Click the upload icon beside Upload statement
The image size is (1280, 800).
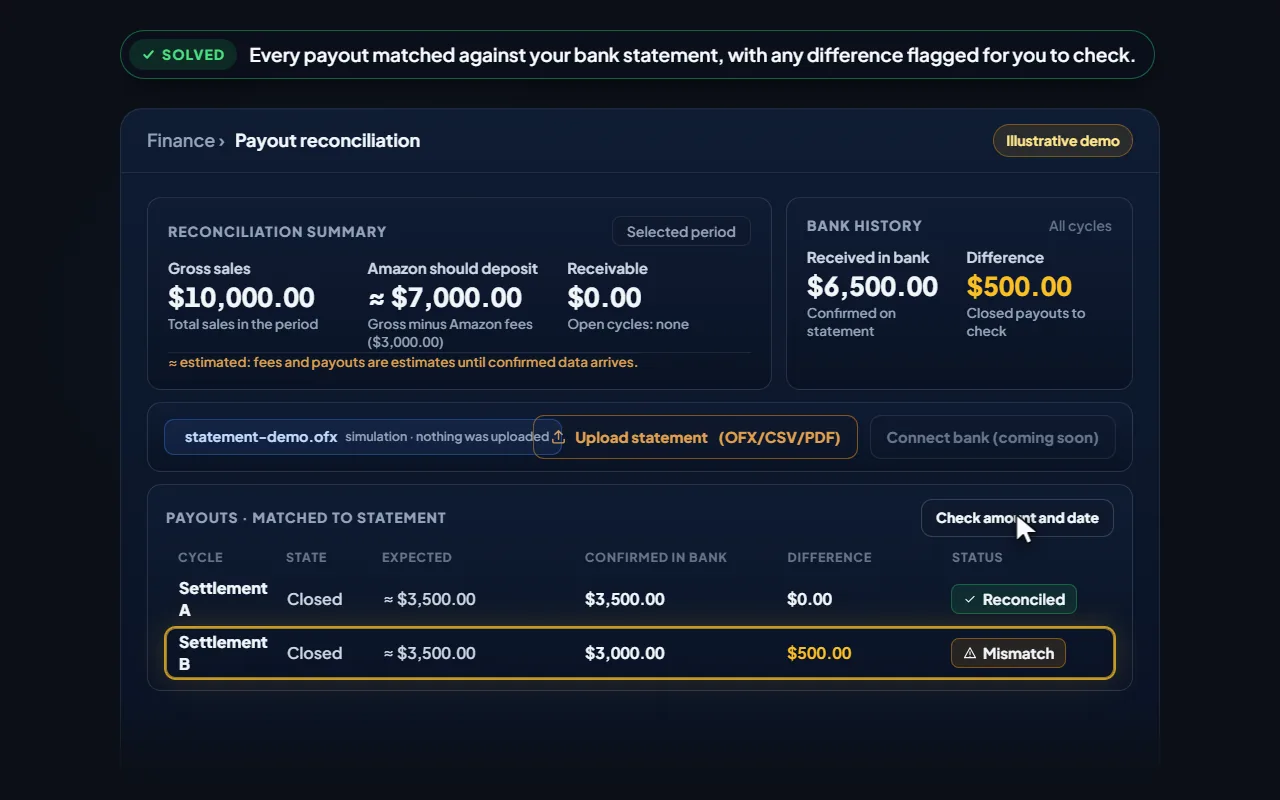pyautogui.click(x=558, y=437)
